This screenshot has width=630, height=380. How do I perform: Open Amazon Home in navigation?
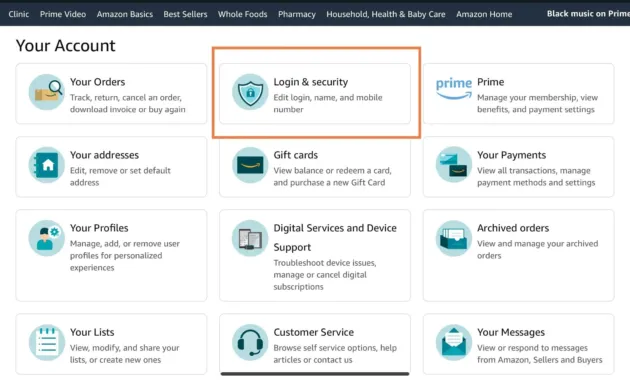point(484,14)
